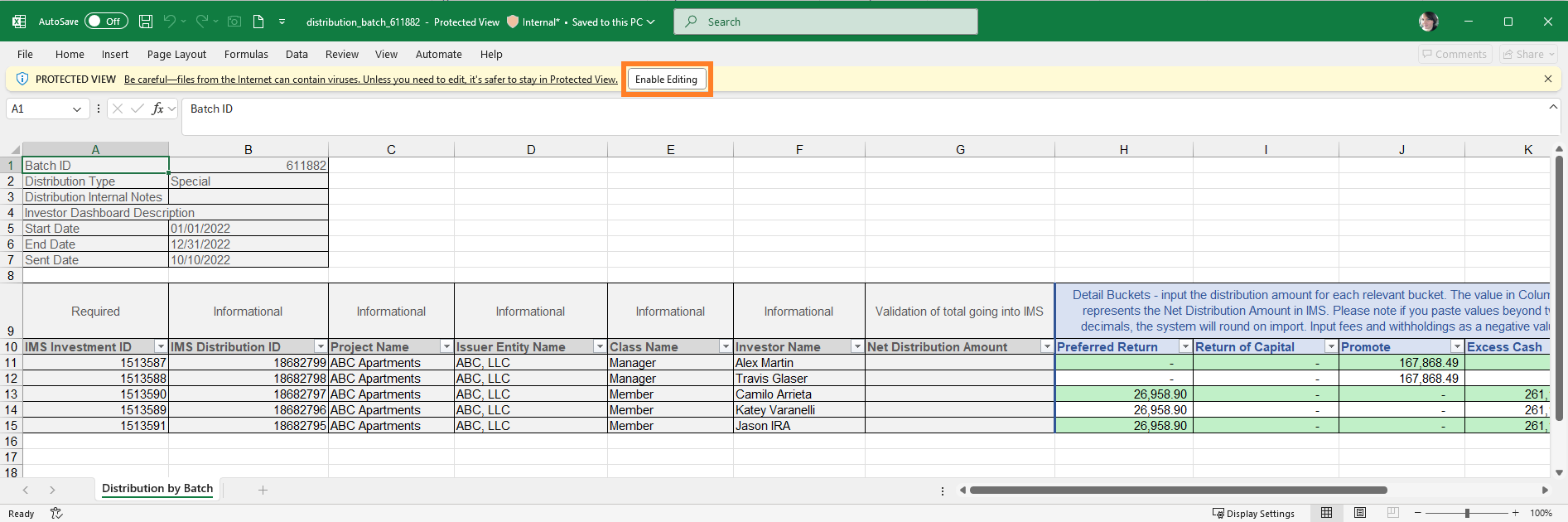
Task: Open the Investor Name filter dropdown
Action: pyautogui.click(x=857, y=346)
